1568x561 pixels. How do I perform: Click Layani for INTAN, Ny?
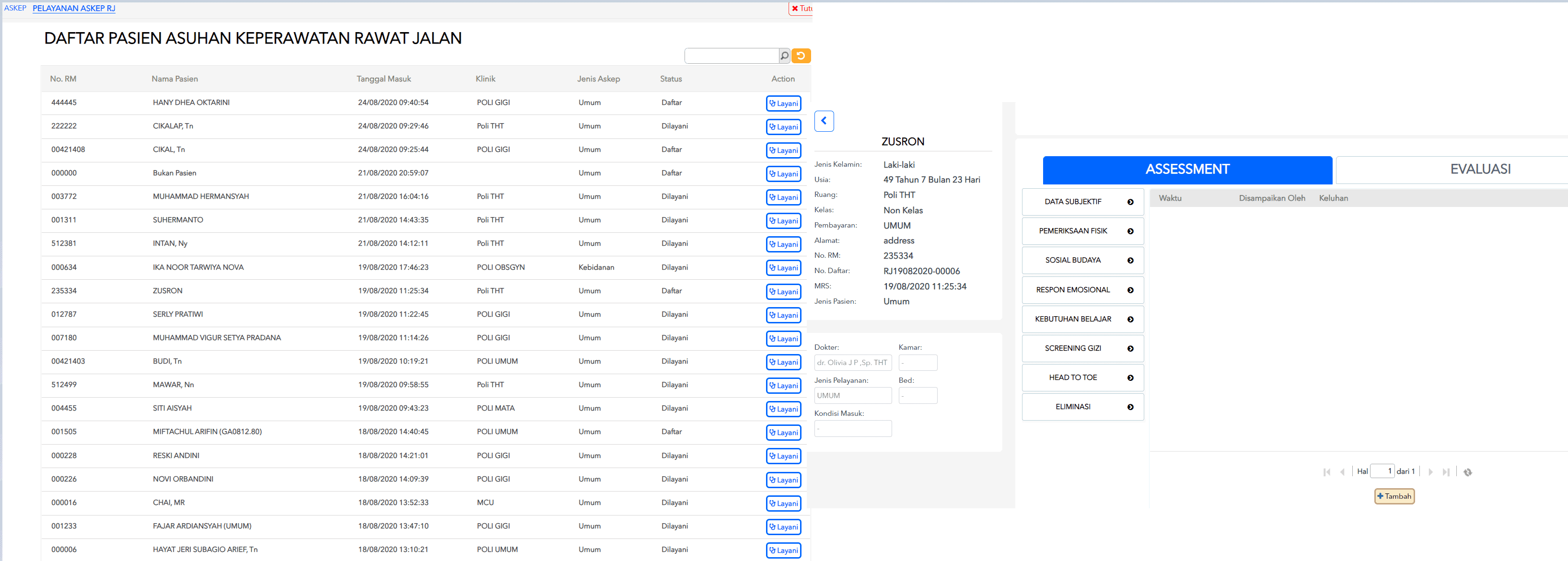pos(783,245)
